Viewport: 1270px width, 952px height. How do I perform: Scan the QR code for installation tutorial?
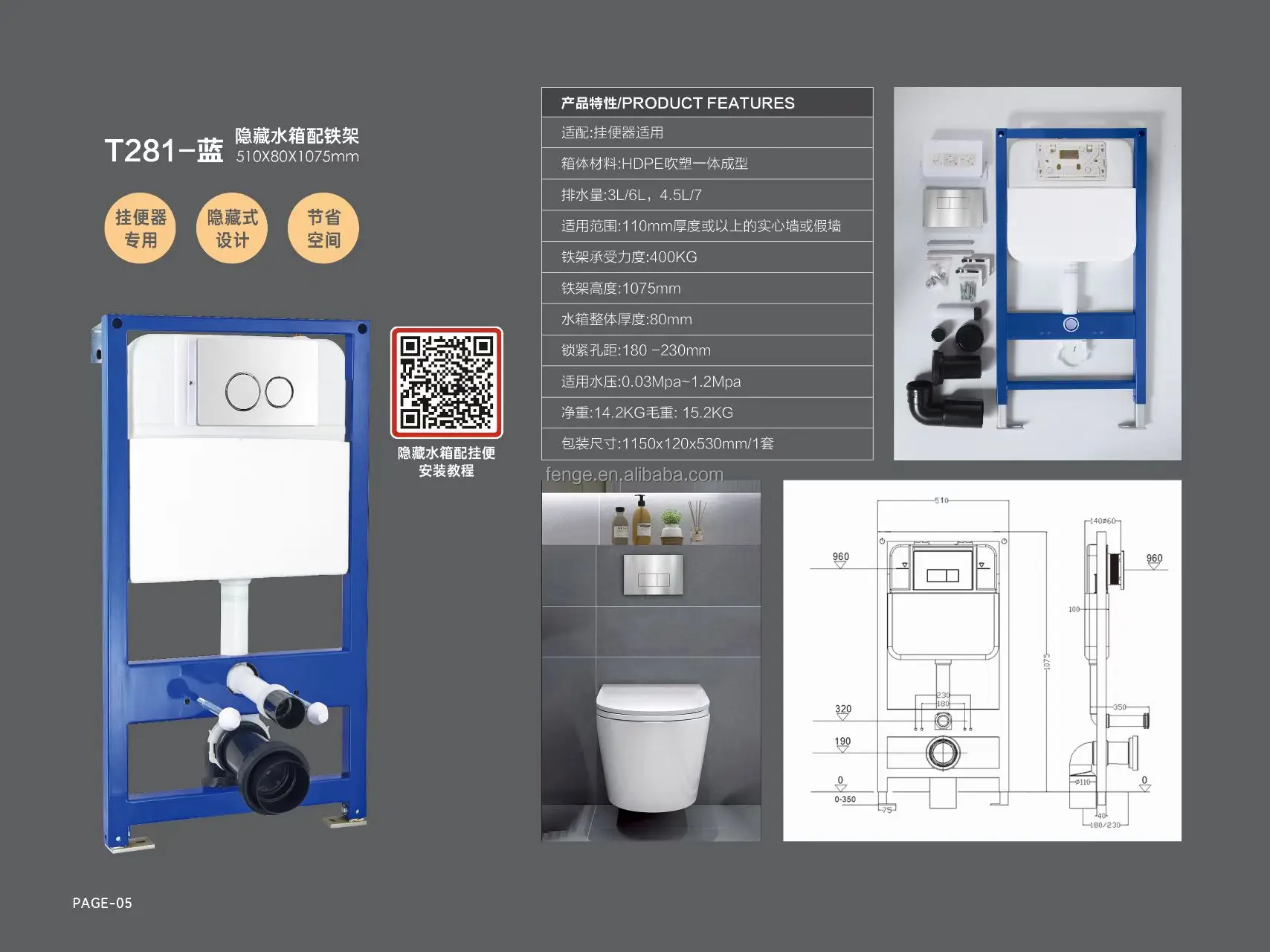[x=448, y=383]
